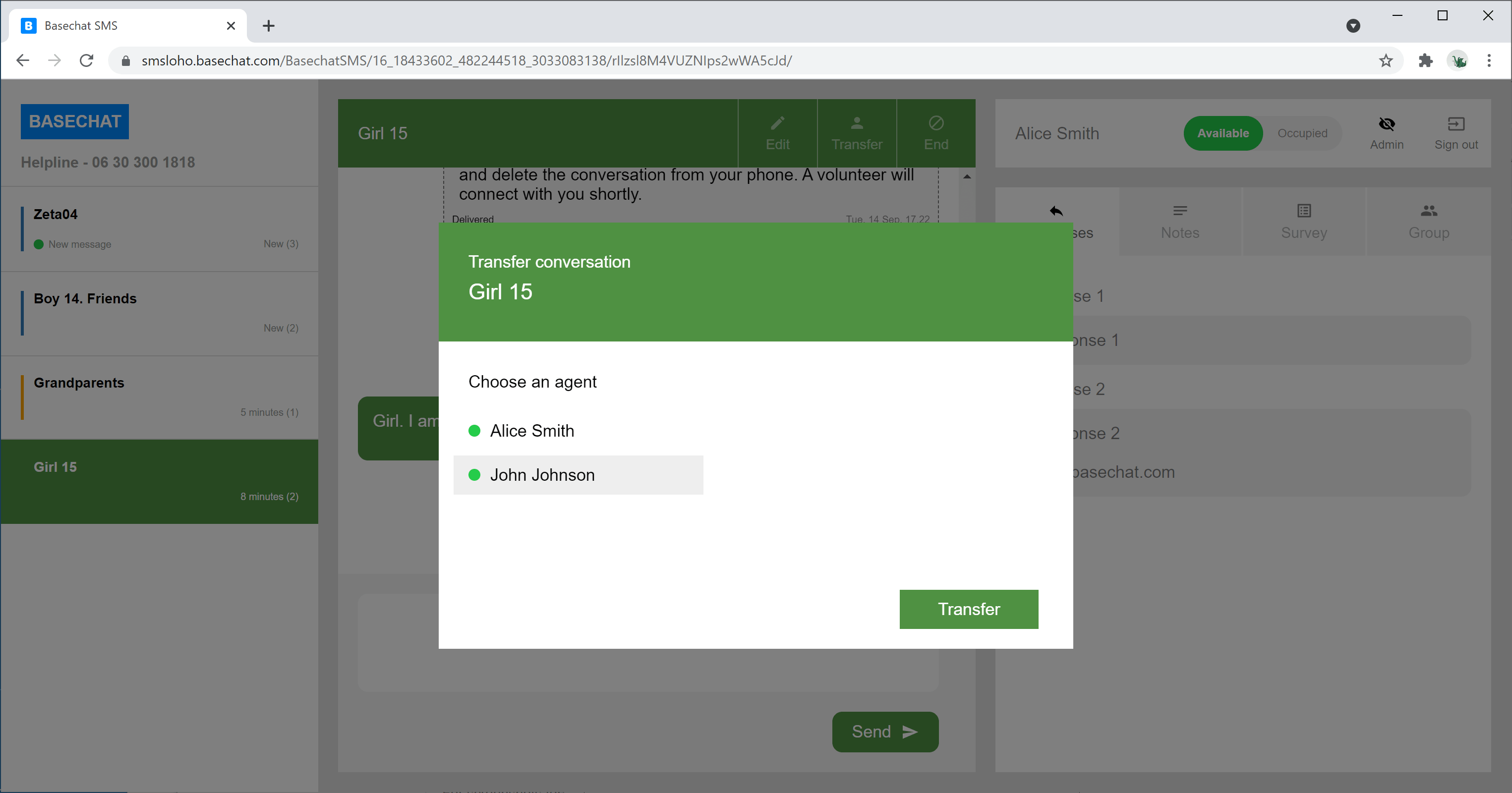Expand the Grandparents conversation

pos(160,395)
